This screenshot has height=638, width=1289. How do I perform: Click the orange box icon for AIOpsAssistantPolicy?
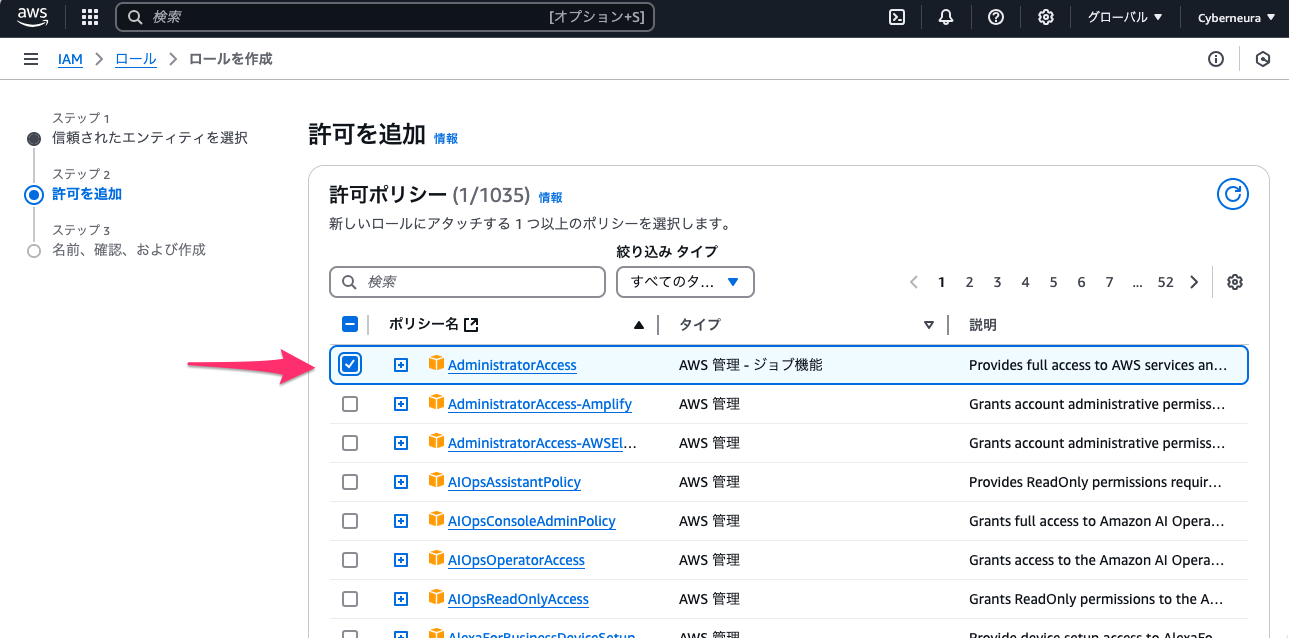(436, 481)
